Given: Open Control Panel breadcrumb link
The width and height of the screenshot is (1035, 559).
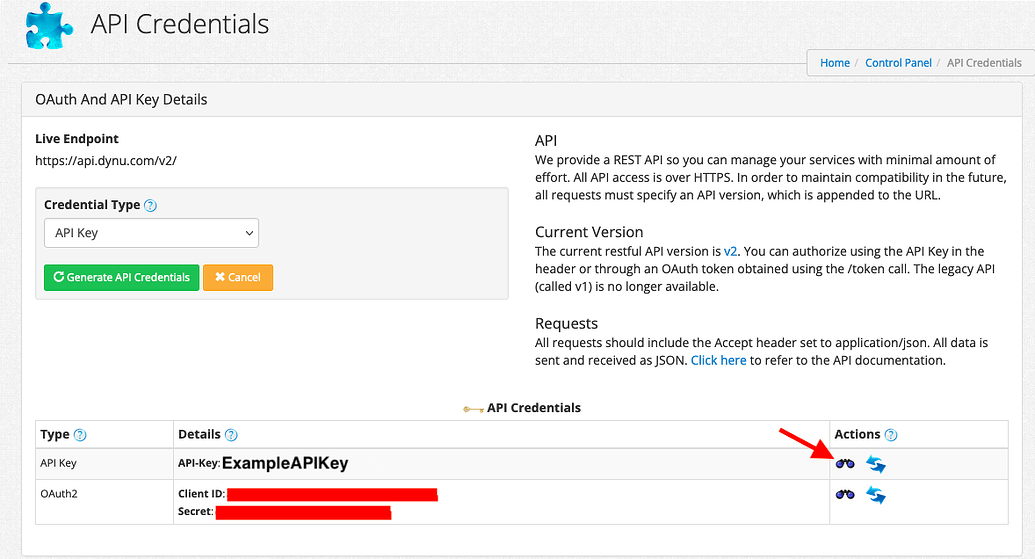Looking at the screenshot, I should click(898, 63).
